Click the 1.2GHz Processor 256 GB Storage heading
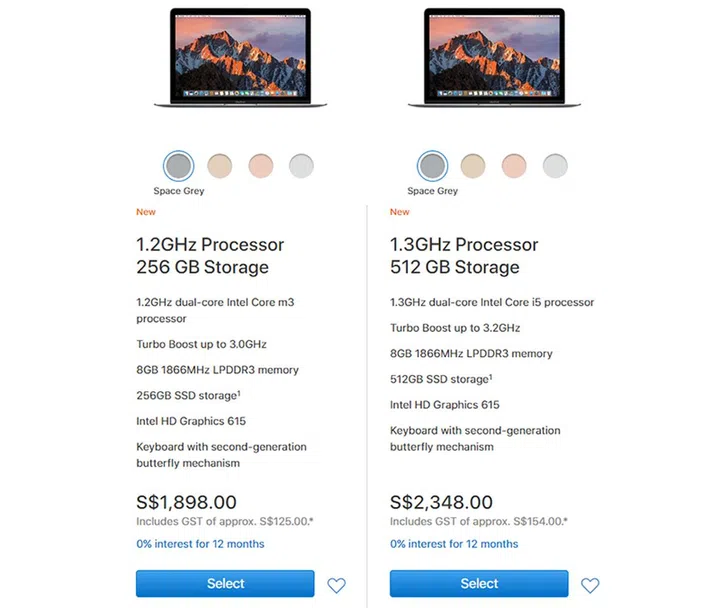Screen dimensions: 720x608 210,256
